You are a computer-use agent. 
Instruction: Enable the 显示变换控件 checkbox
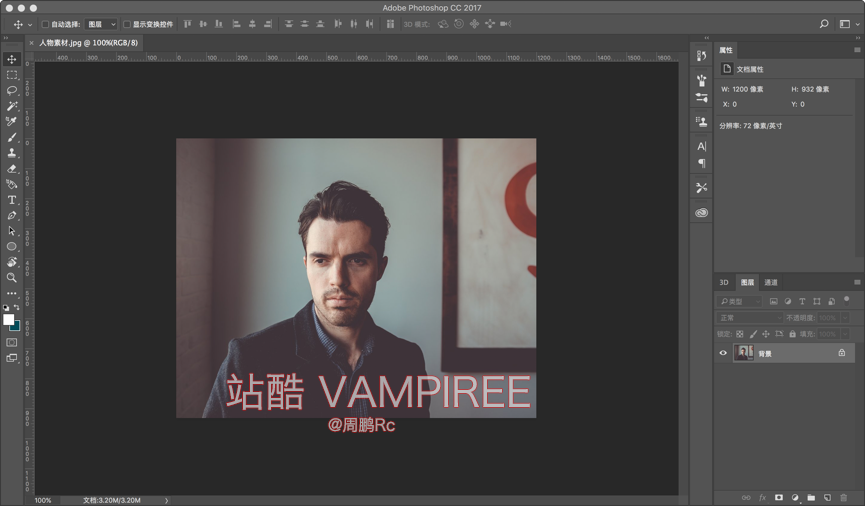click(x=127, y=24)
